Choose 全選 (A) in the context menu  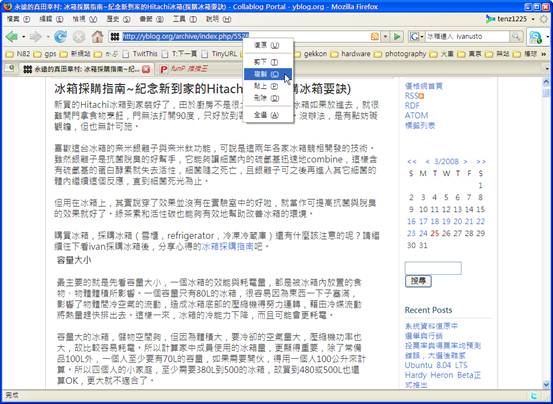coord(268,115)
